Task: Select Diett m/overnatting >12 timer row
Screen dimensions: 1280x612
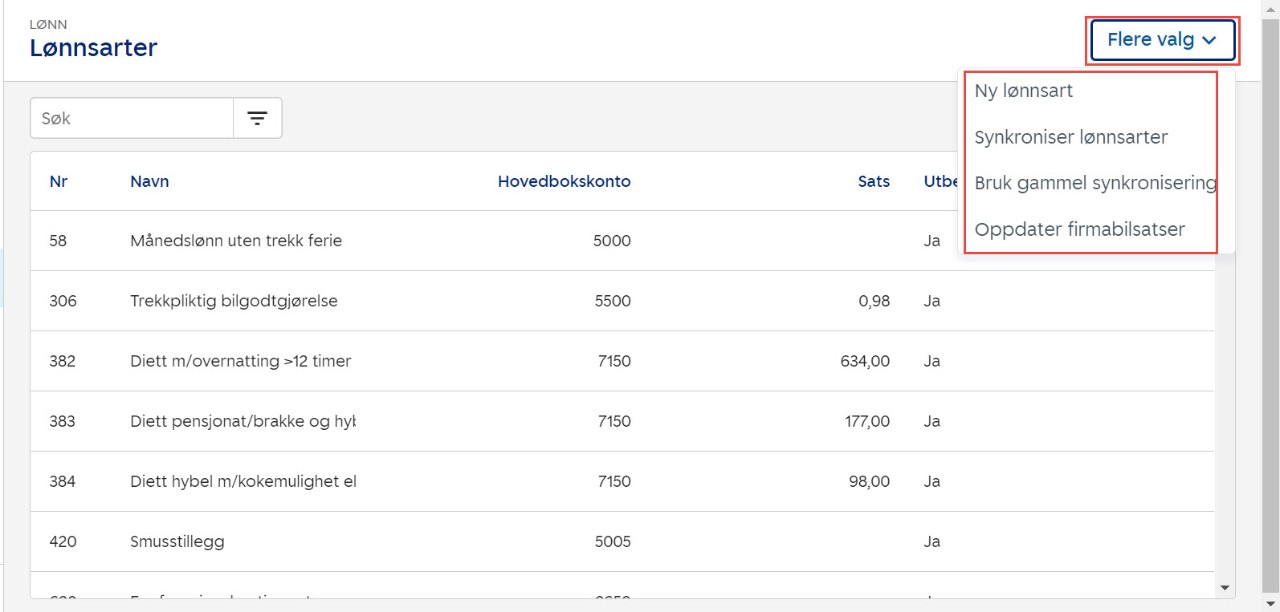Action: 240,361
